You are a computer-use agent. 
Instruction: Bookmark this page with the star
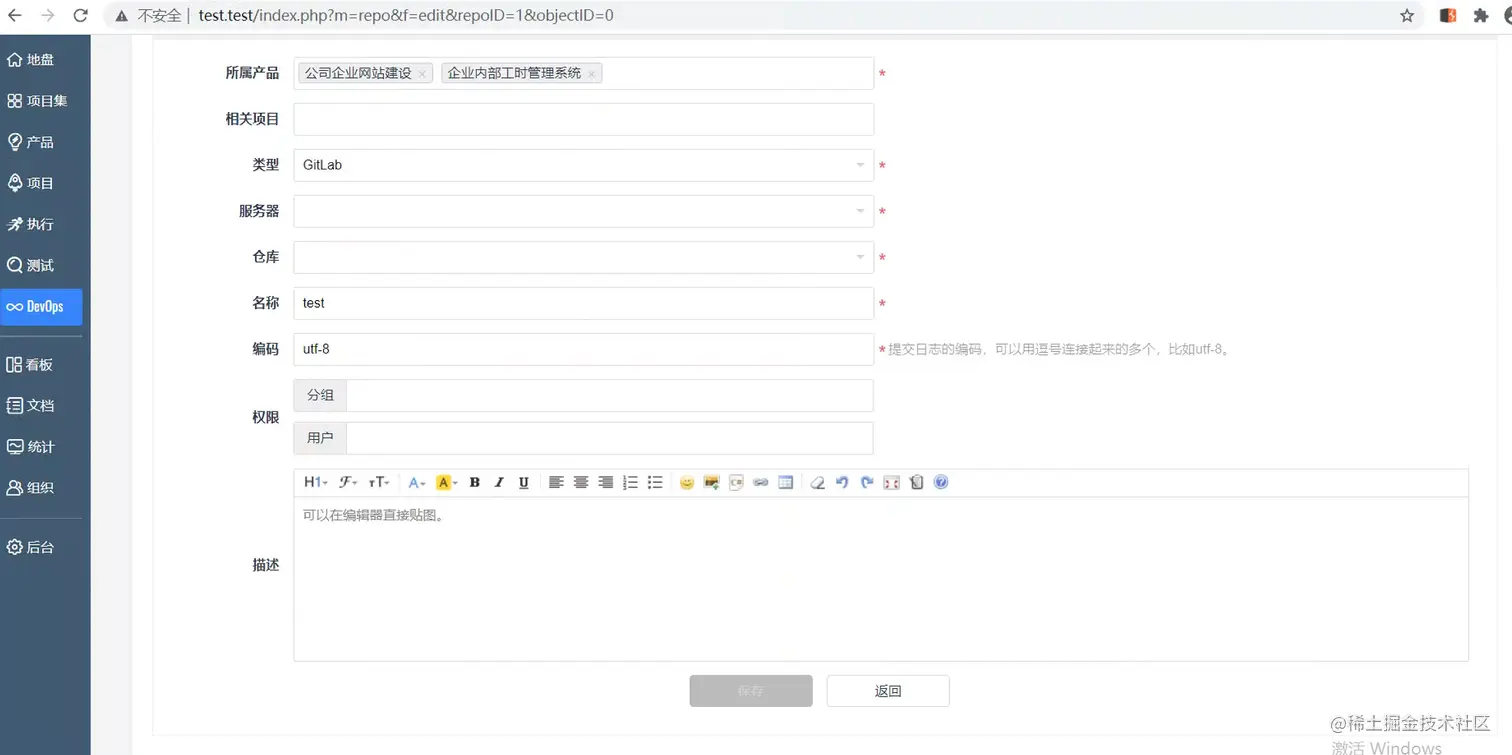coord(1407,16)
